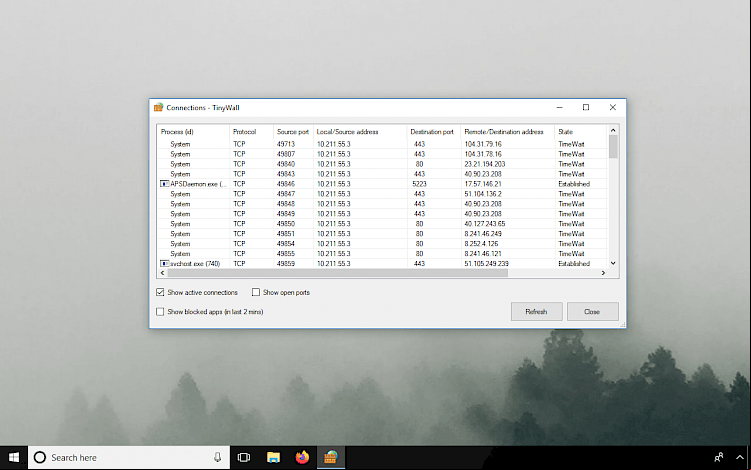Click source port 49850 cell
Screen dimensions: 751x470
coord(286,224)
